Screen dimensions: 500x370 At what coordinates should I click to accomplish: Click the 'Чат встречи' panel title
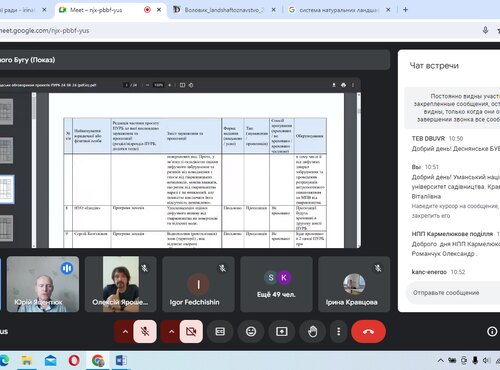[x=434, y=66]
